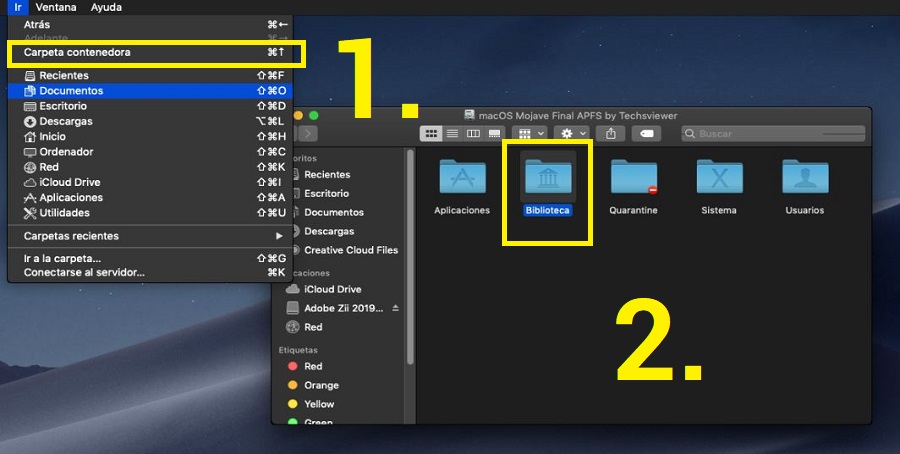Expand Carpetas recientes submenu
This screenshot has width=900, height=454.
[150, 236]
